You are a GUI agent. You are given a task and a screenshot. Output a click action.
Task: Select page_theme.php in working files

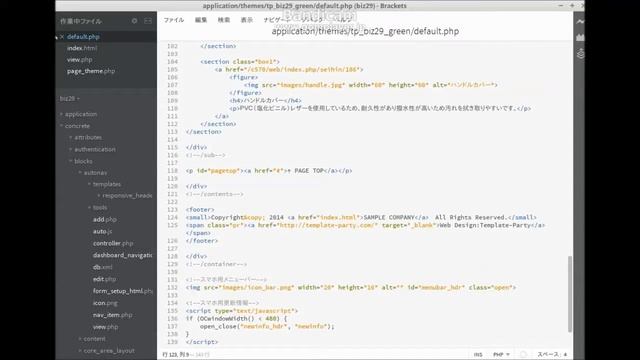tap(91, 71)
